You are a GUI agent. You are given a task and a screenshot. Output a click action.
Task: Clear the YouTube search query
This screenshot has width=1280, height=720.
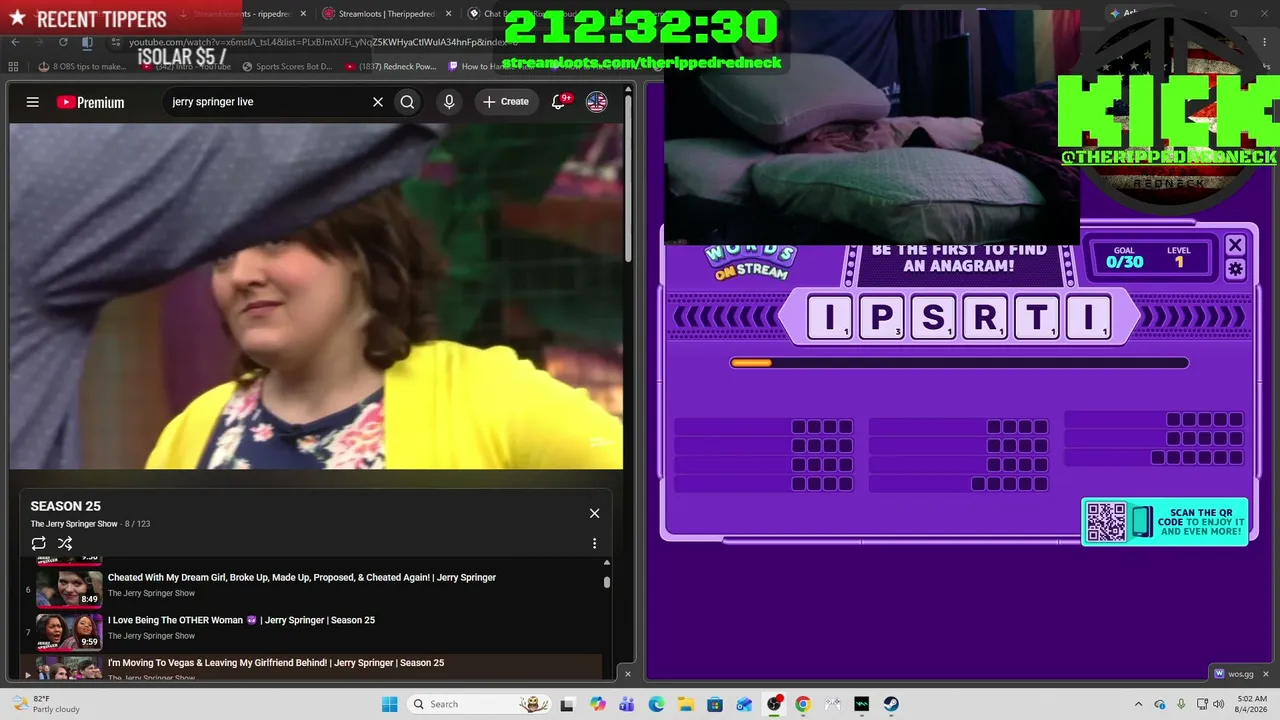(x=378, y=102)
